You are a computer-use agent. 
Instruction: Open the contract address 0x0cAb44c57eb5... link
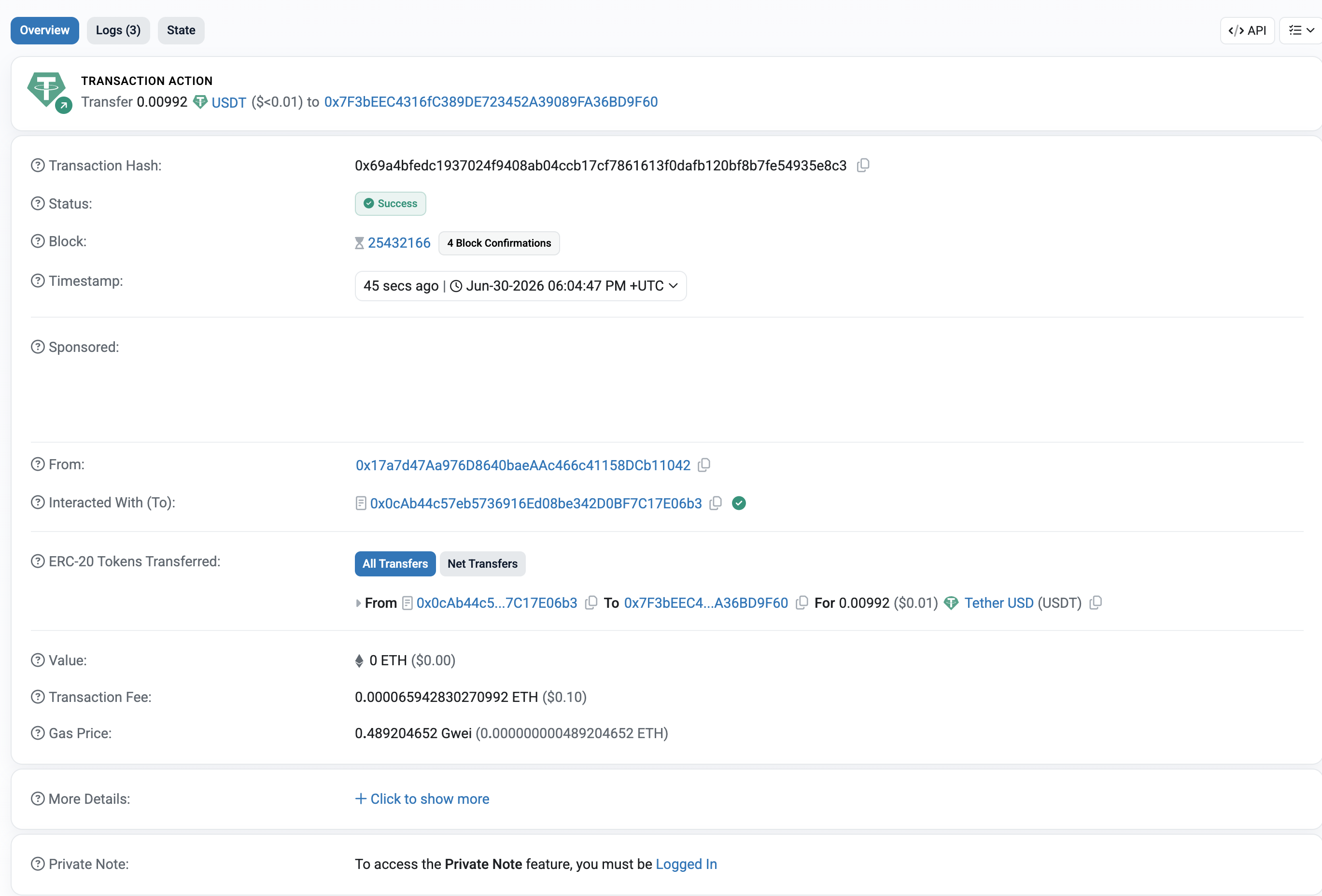click(x=536, y=504)
